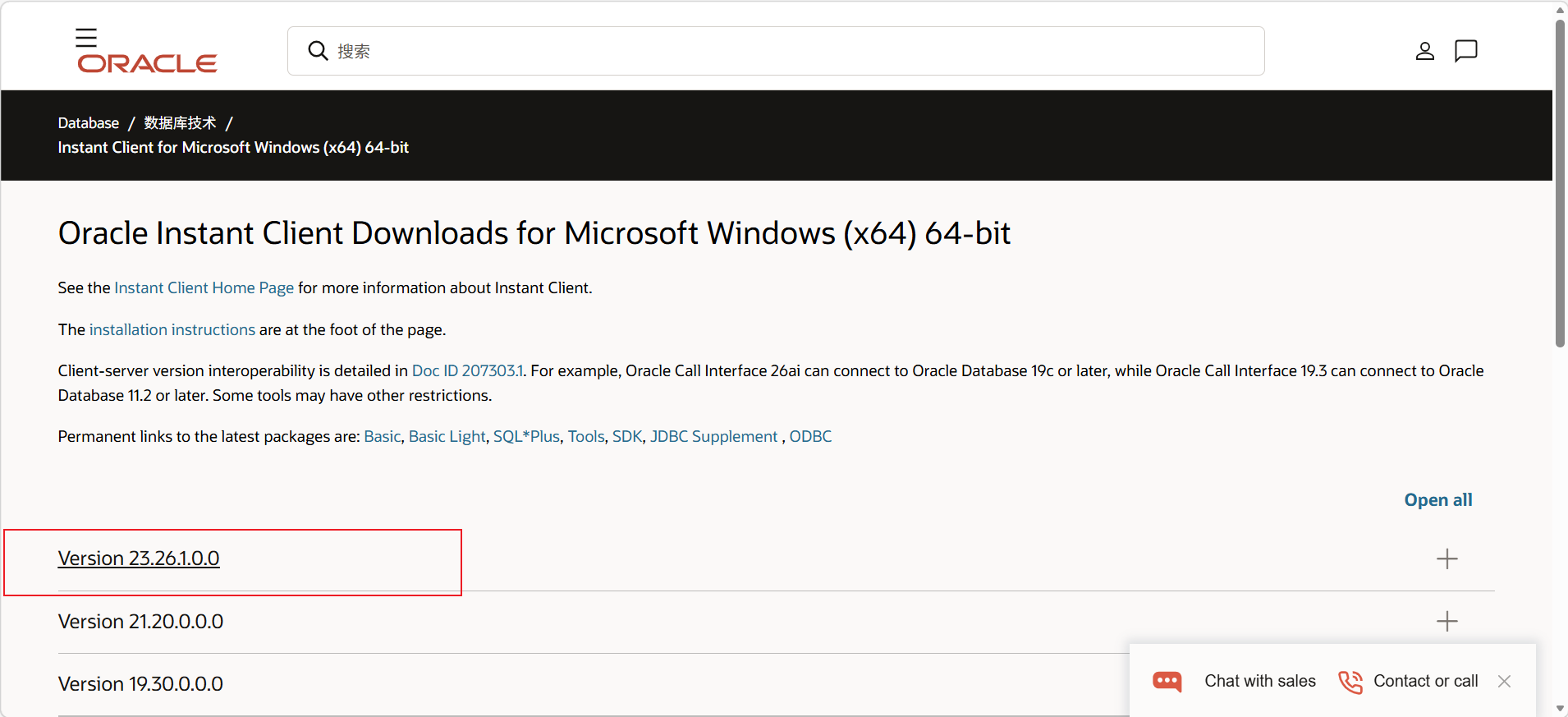Follow the installation instructions link
Viewport: 1568px width, 717px height.
pyautogui.click(x=172, y=330)
